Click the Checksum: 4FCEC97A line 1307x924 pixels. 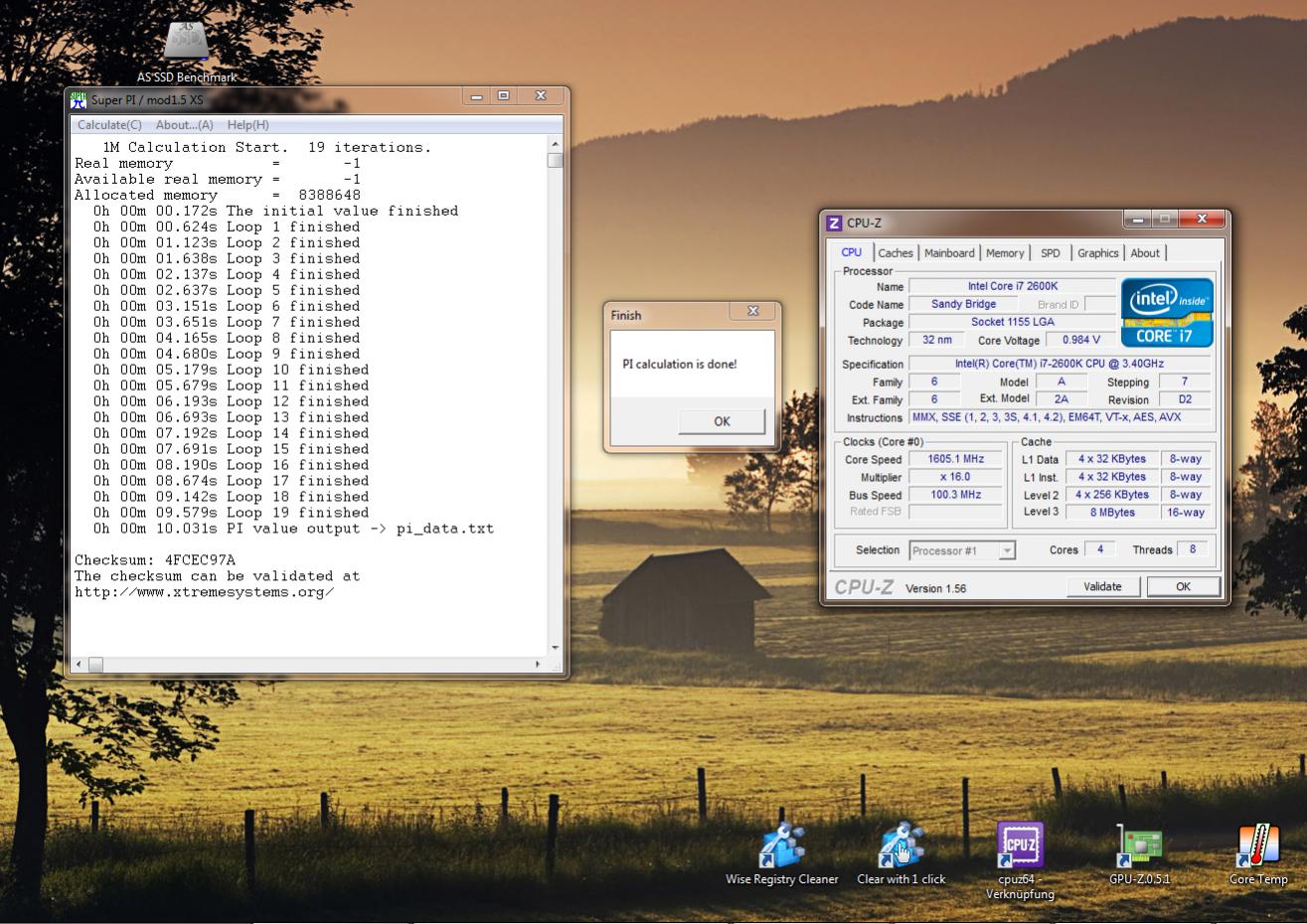click(155, 560)
